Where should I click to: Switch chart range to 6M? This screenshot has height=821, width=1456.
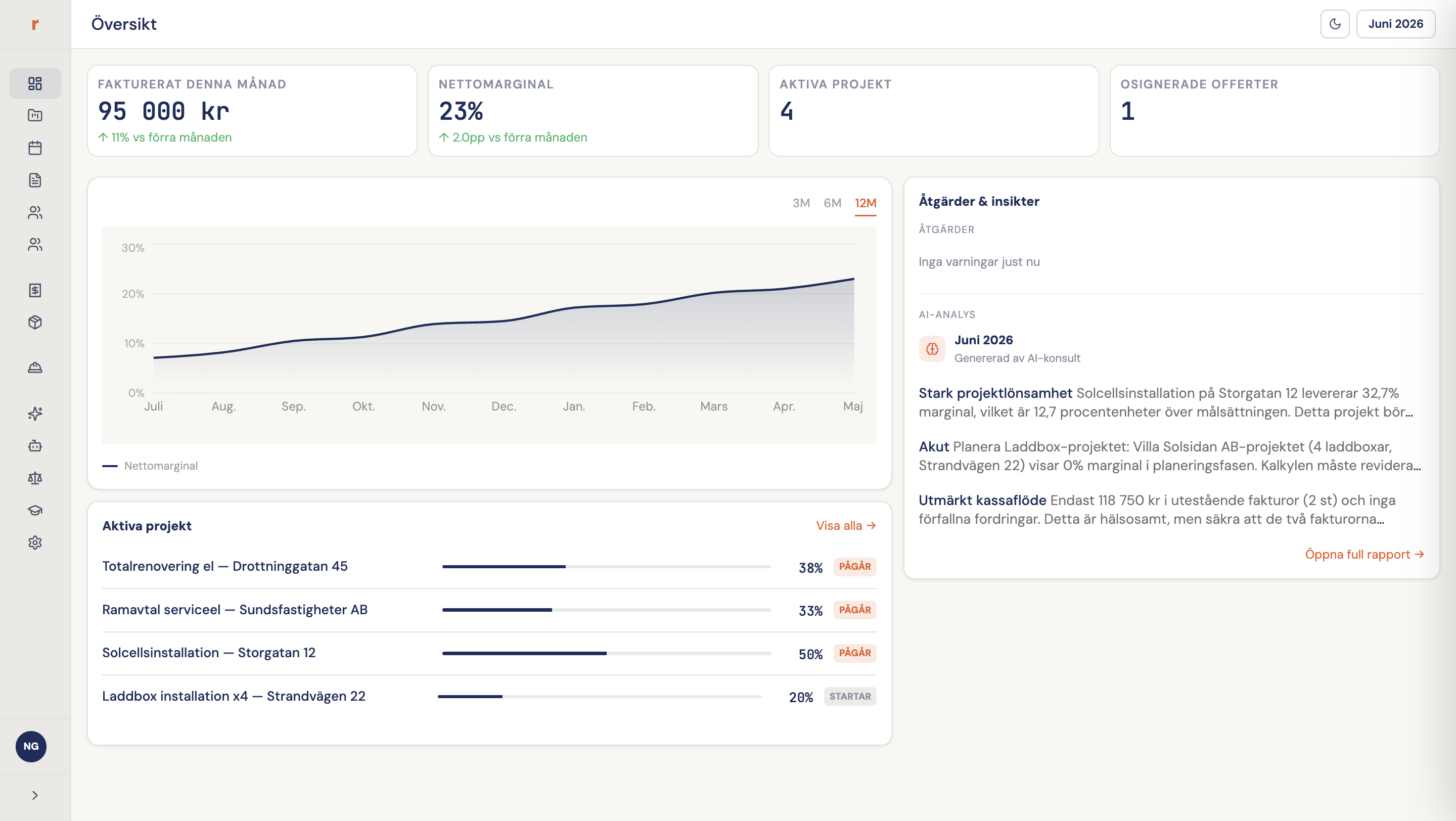[x=832, y=203]
